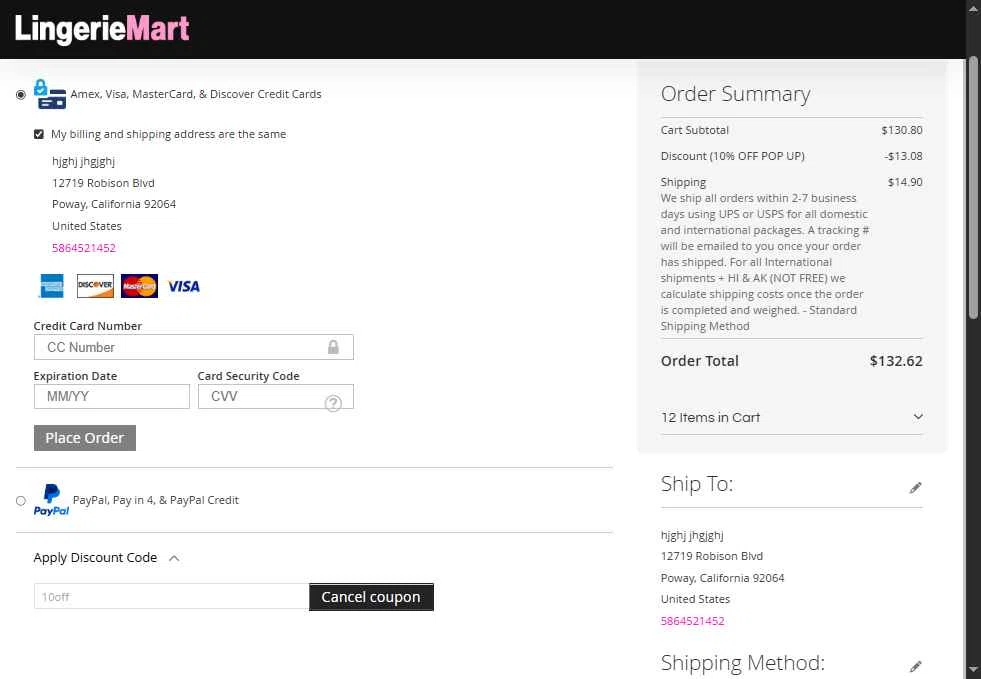Image resolution: width=981 pixels, height=679 pixels.
Task: Click the Visa card logo
Action: (184, 287)
